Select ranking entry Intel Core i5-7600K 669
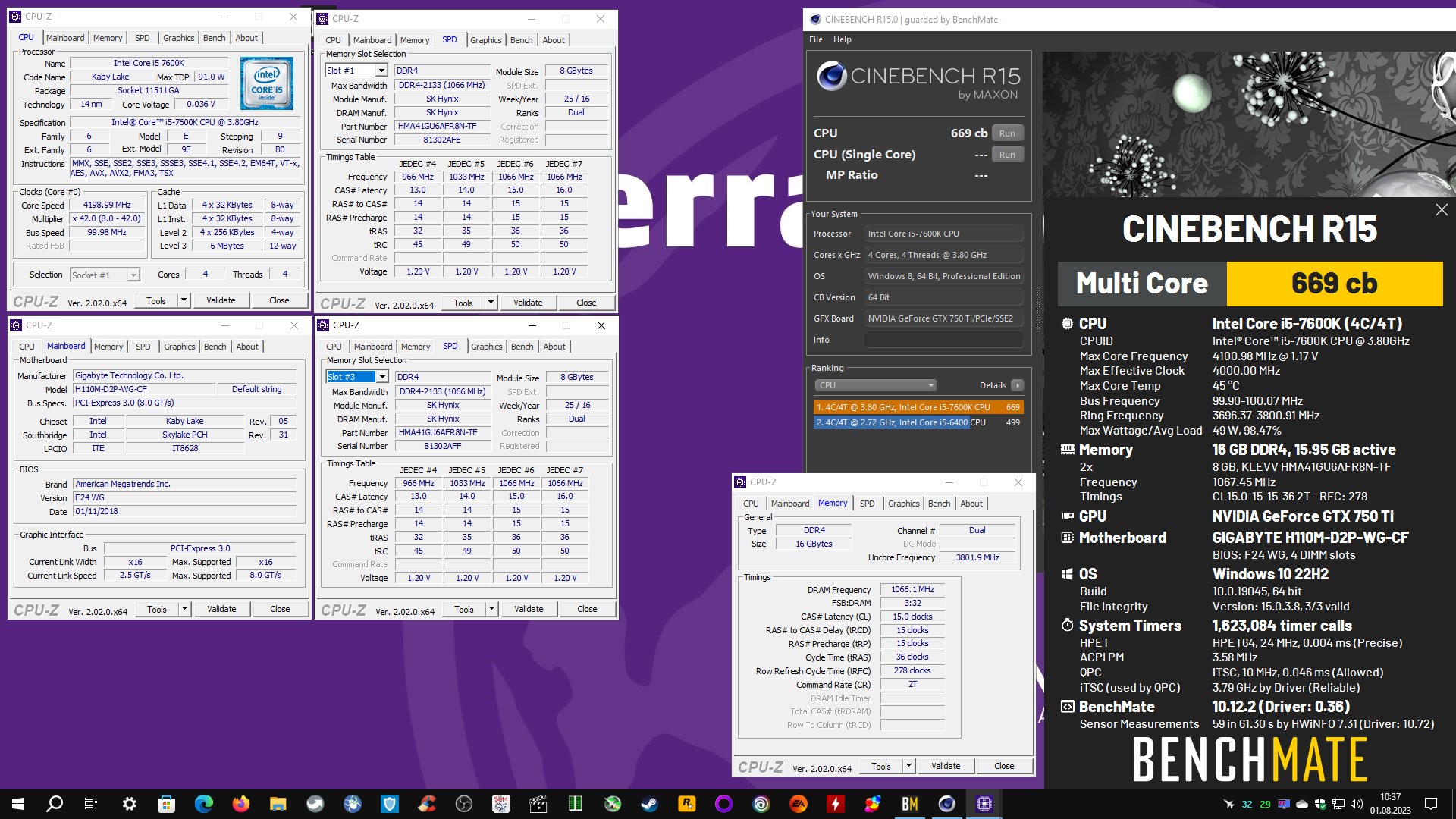1456x819 pixels. pyautogui.click(x=918, y=407)
